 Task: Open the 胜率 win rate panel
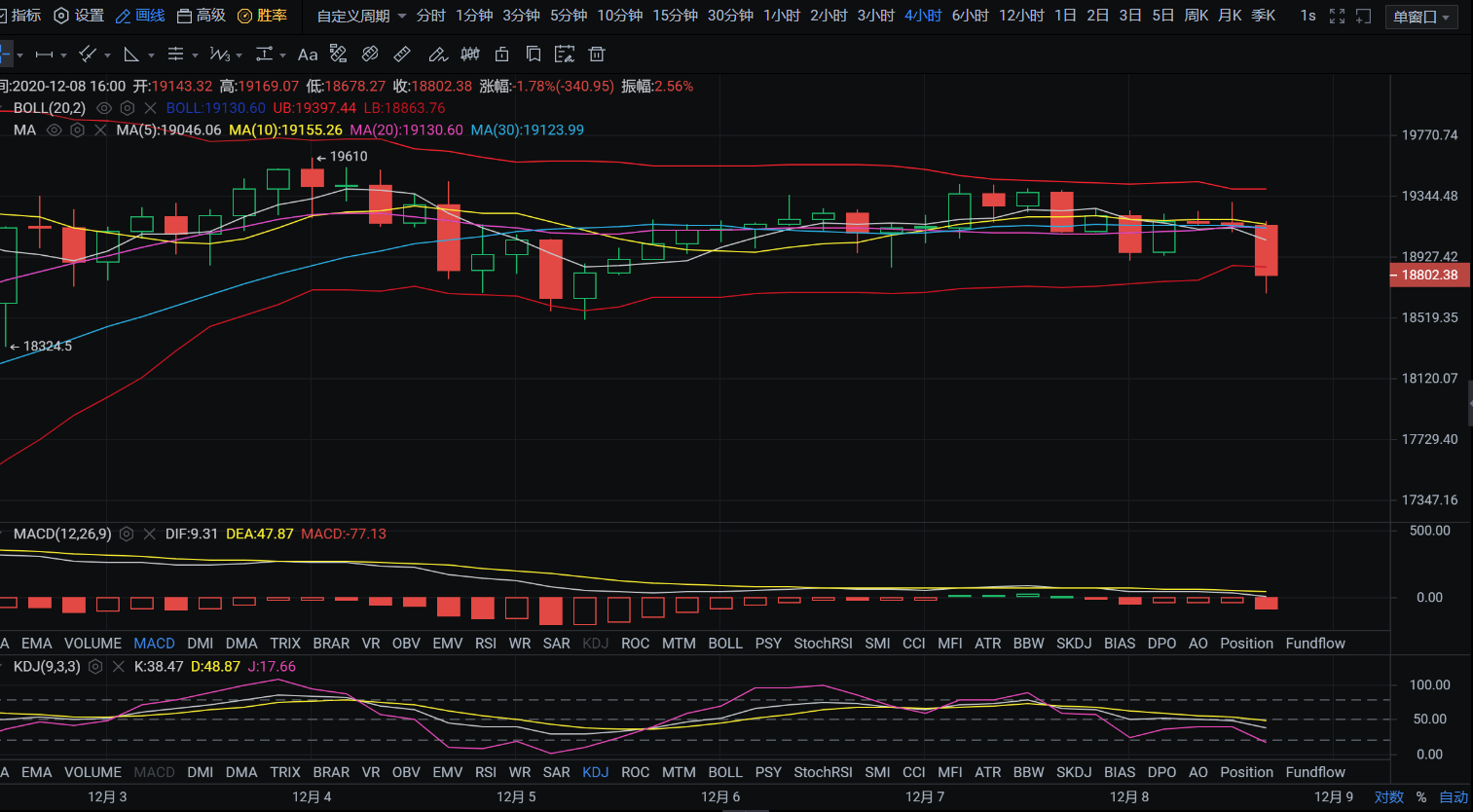[x=262, y=17]
